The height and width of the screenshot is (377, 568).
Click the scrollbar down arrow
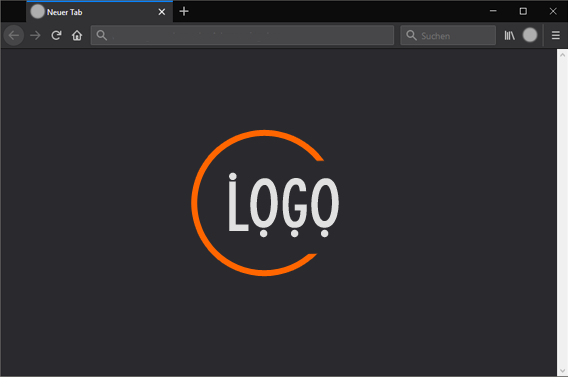point(562,370)
